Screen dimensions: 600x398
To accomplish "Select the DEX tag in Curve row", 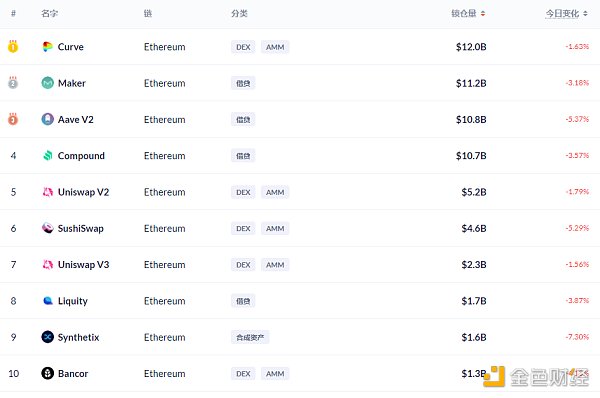I will pyautogui.click(x=243, y=47).
